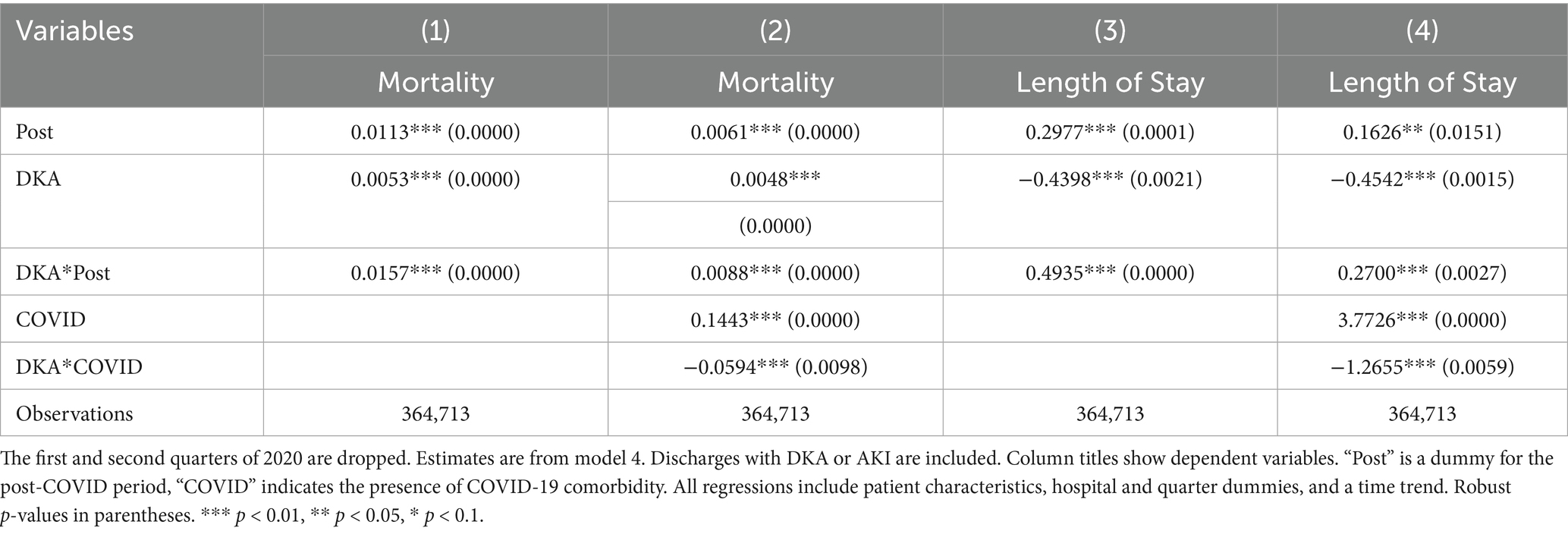Screen dimensions: 1568x534
Task: Select the 0.1626** (0.0151) value
Action: (1422, 132)
